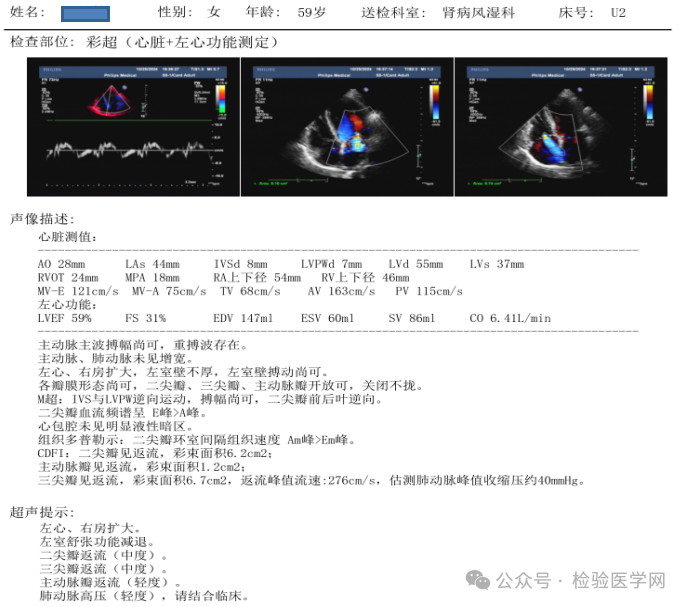Click the conclusion '二尖瓣返流（中度）。'

104,556
